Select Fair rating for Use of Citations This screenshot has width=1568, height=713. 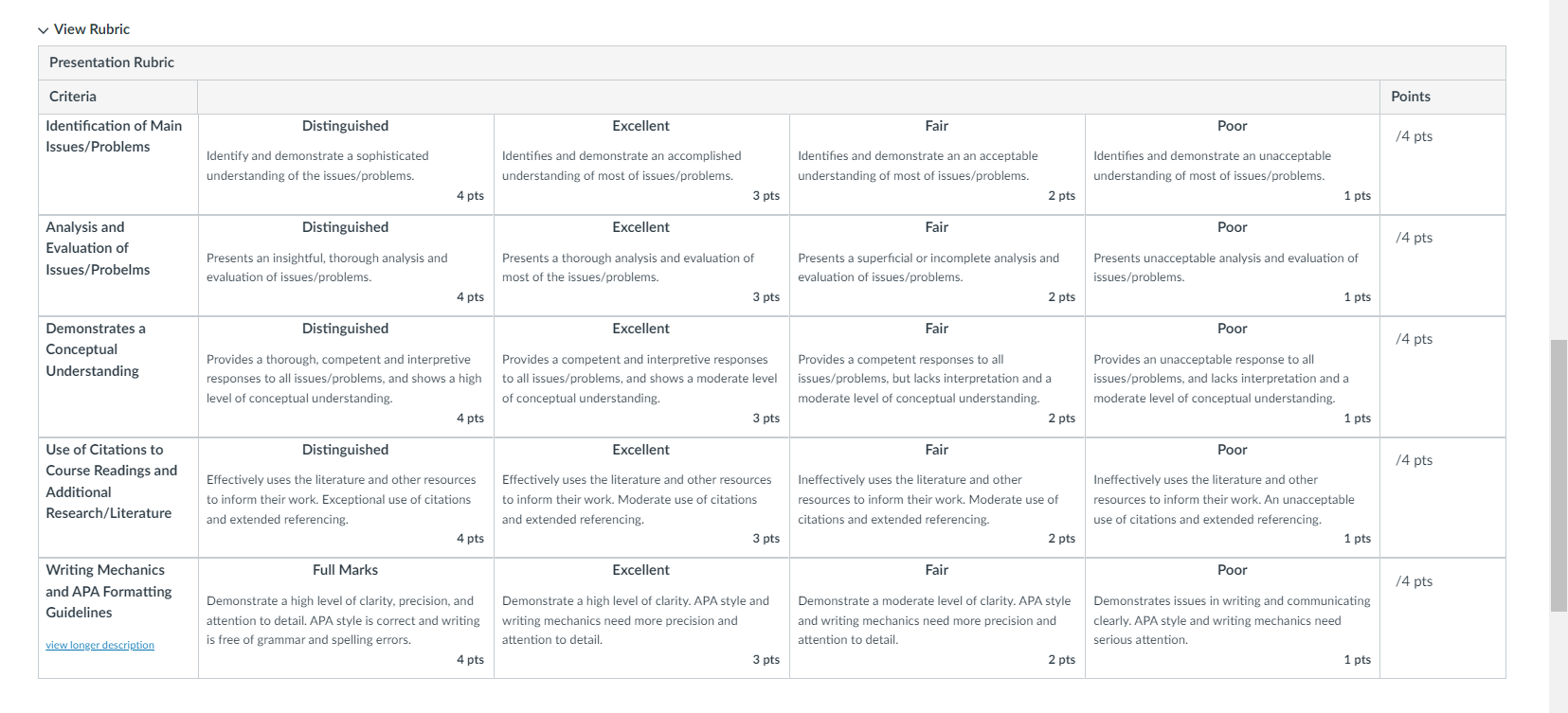pos(937,498)
